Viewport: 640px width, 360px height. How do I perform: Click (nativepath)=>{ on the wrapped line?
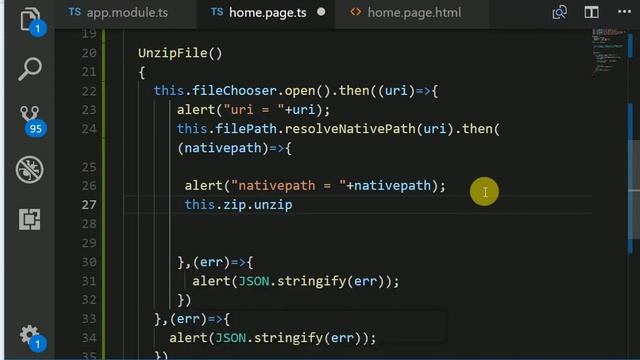[x=234, y=148]
